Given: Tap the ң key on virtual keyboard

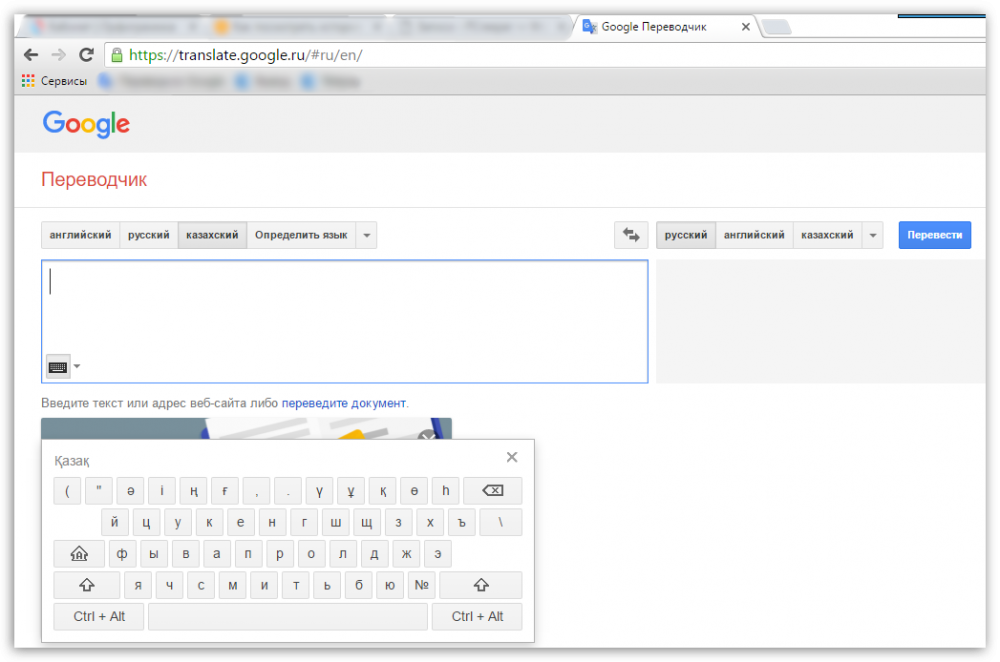Looking at the screenshot, I should [x=193, y=490].
